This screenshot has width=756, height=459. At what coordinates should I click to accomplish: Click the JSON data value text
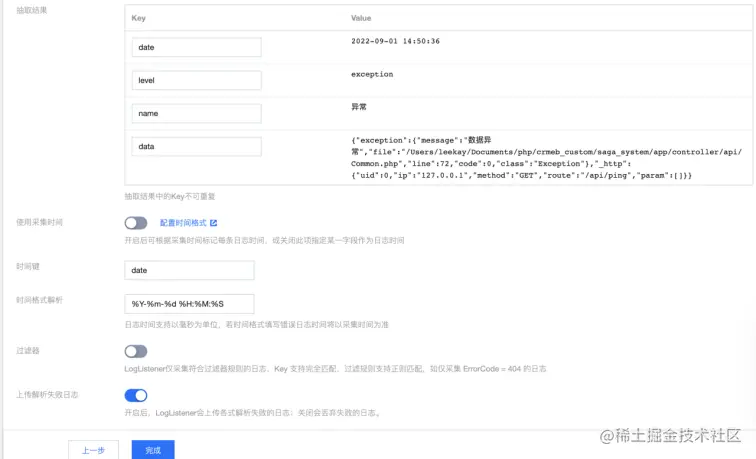click(x=546, y=158)
